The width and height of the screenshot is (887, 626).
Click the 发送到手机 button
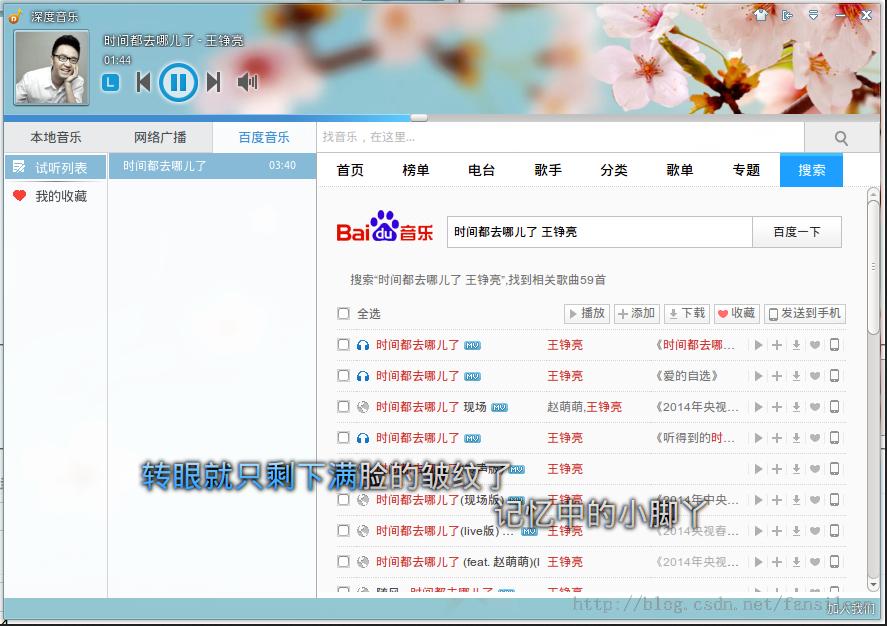point(805,313)
